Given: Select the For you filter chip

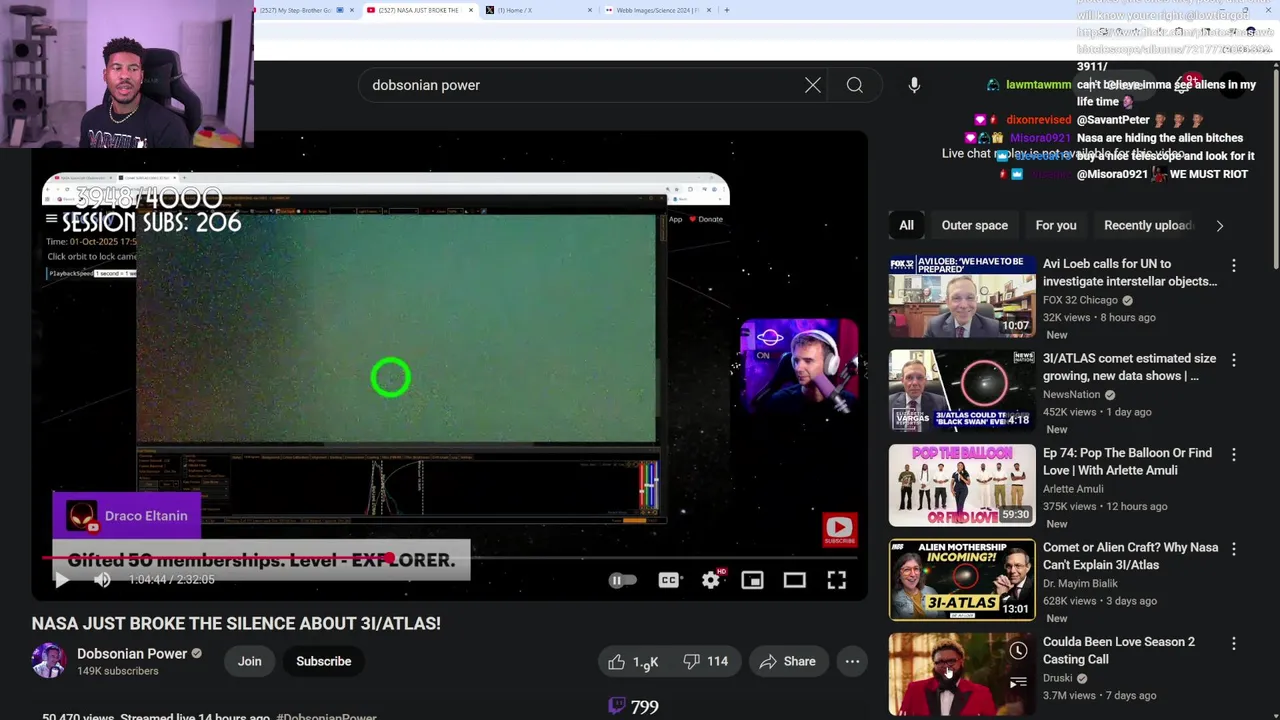Looking at the screenshot, I should click(1056, 225).
